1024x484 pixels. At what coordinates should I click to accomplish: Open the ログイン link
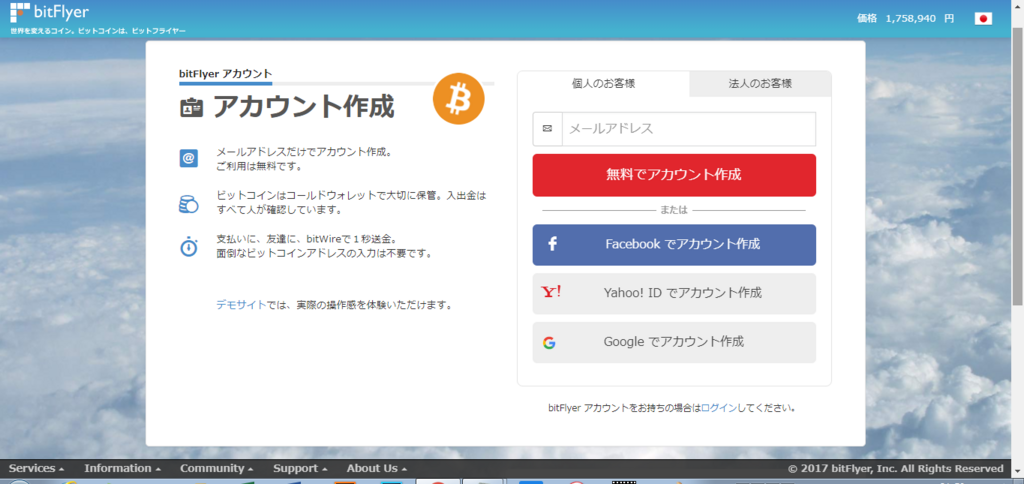(x=719, y=408)
